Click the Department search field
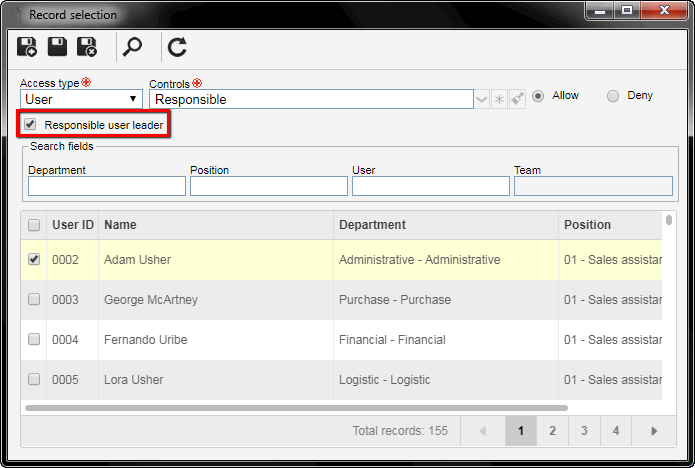695x468 pixels. coord(107,186)
